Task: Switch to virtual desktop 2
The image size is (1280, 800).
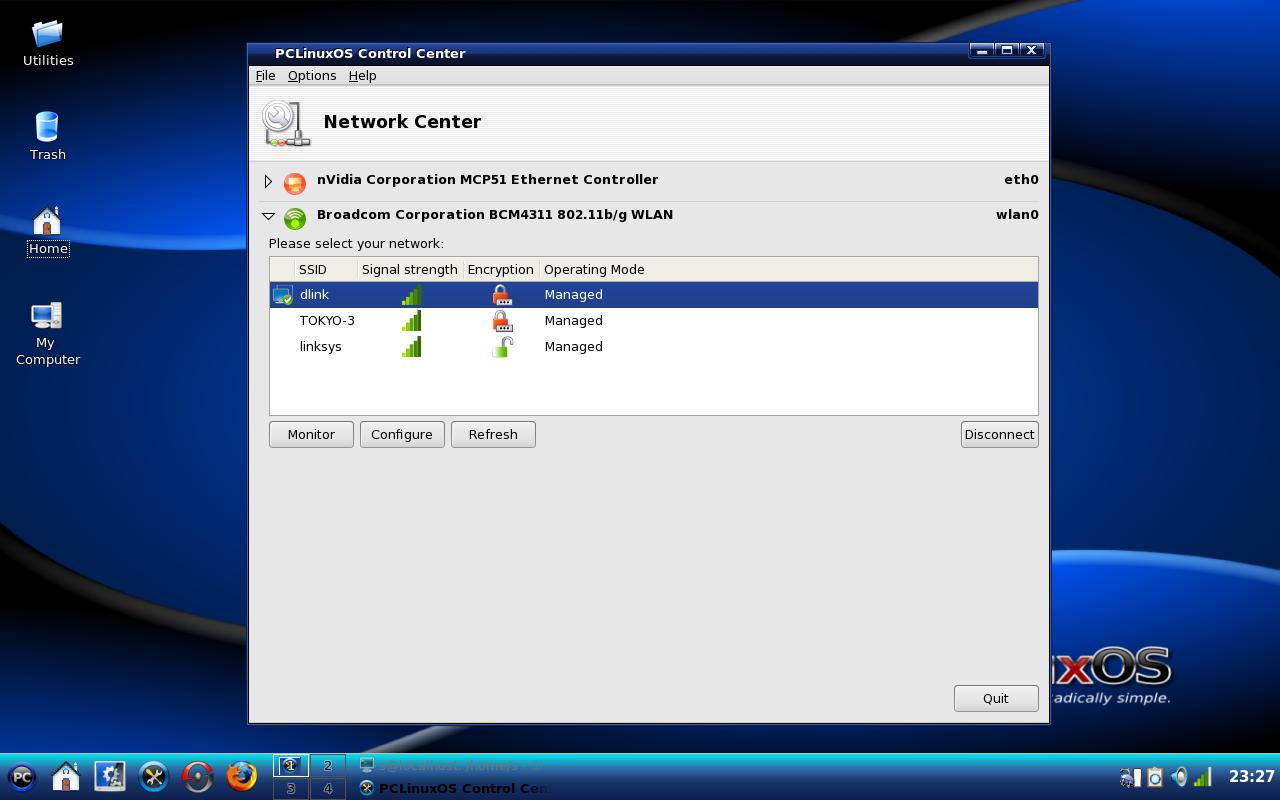Action: pyautogui.click(x=327, y=766)
